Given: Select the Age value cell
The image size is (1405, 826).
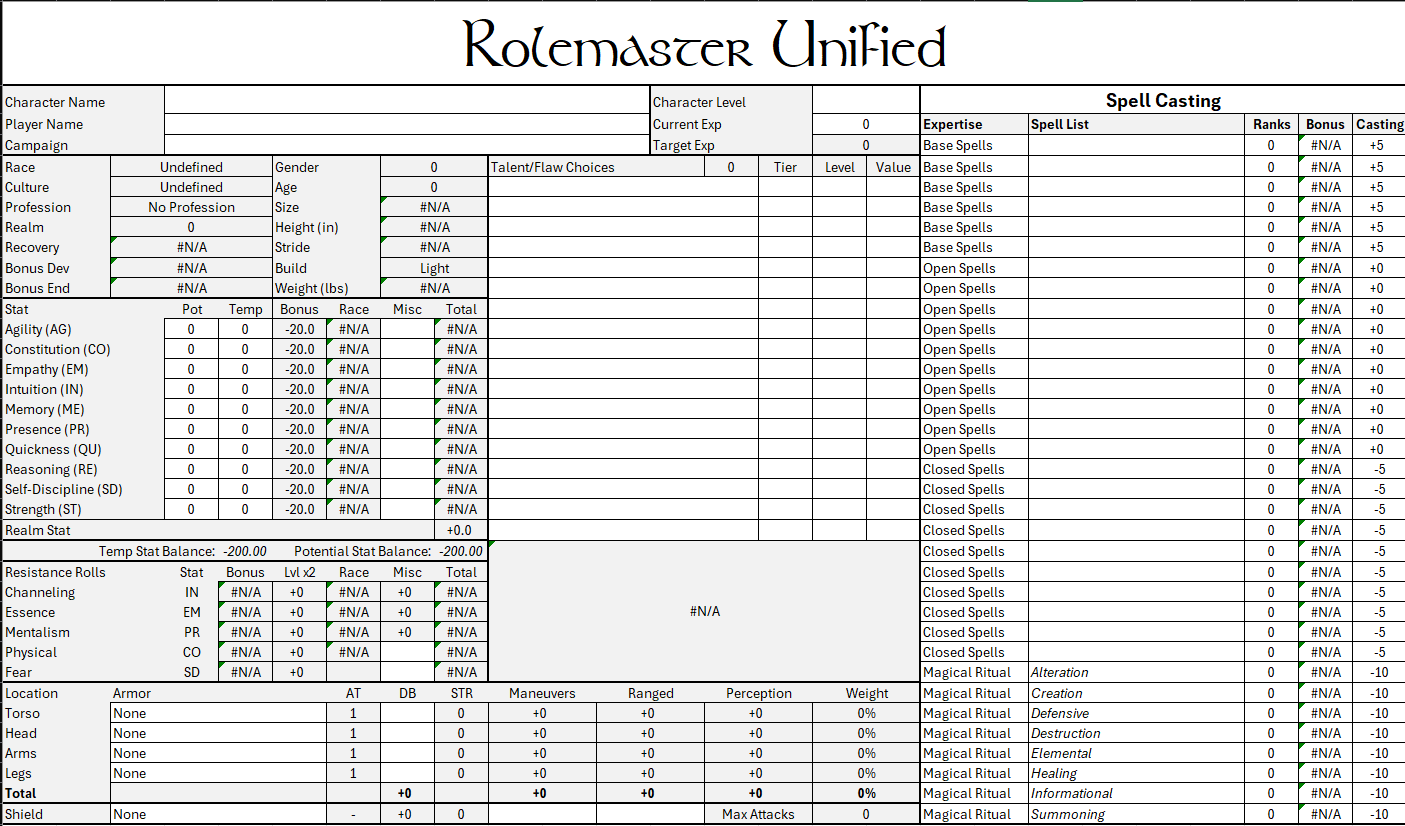Looking at the screenshot, I should coord(434,187).
